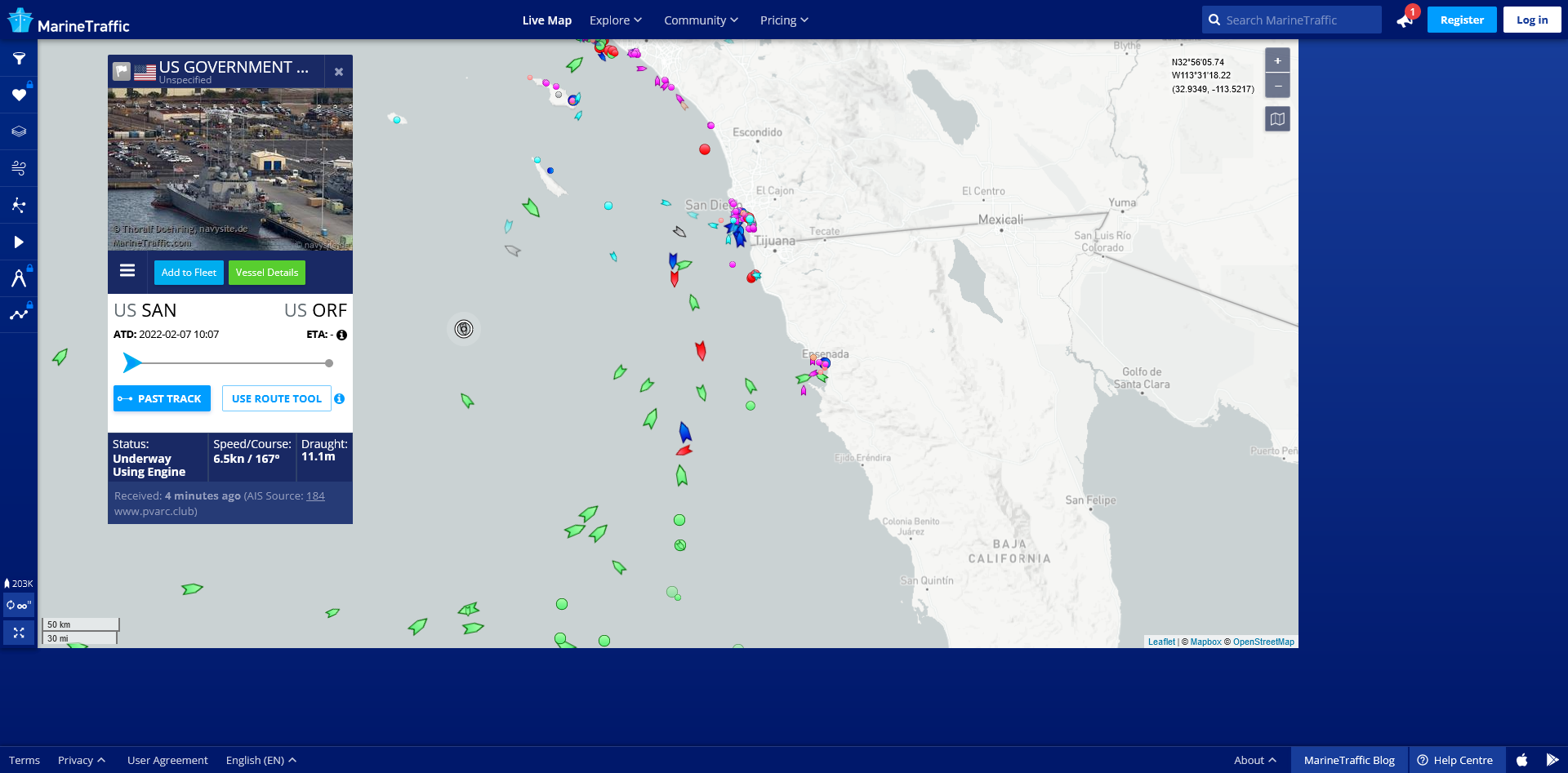The width and height of the screenshot is (1568, 773).
Task: Click the route tool info icon
Action: point(340,398)
